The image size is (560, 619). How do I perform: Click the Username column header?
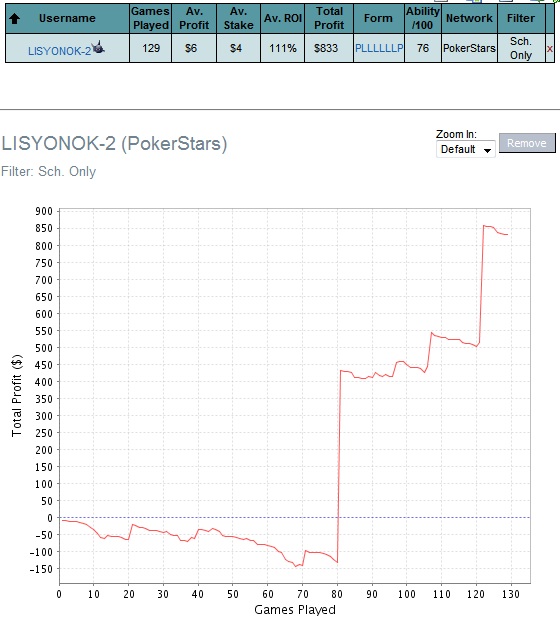(67, 18)
